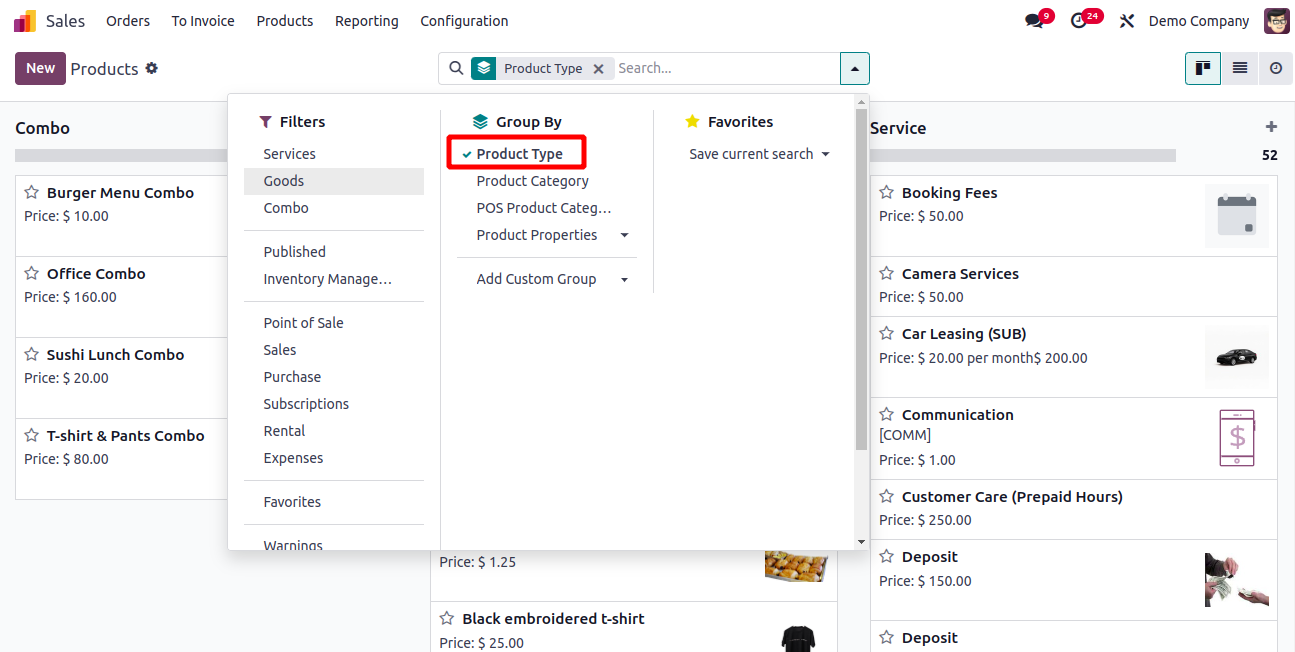This screenshot has height=652, width=1295.
Task: Click the New button
Action: (x=40, y=68)
